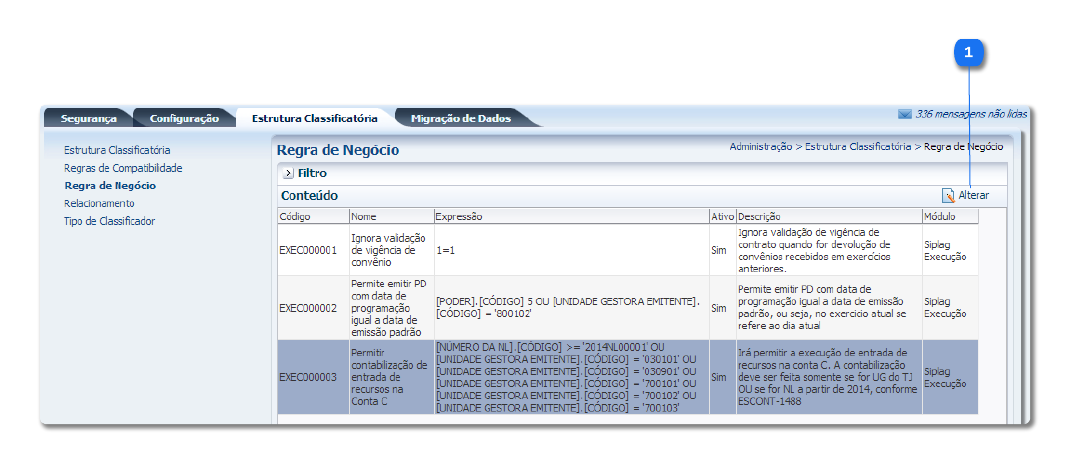Expand the Filtro section
Image resolution: width=1070 pixels, height=464 pixels.
[x=288, y=173]
